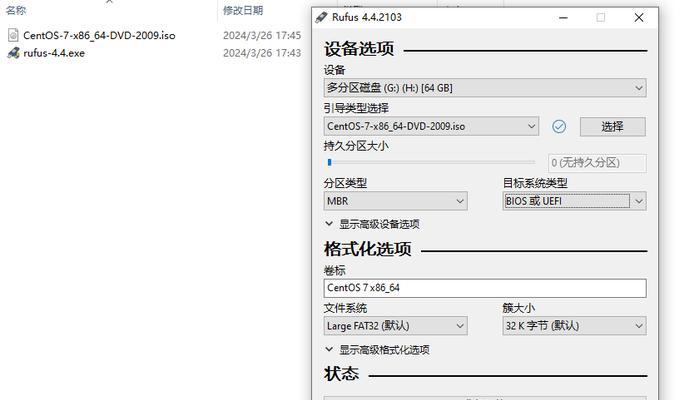Close the Rufus 4.4.2103 window

click(639, 17)
